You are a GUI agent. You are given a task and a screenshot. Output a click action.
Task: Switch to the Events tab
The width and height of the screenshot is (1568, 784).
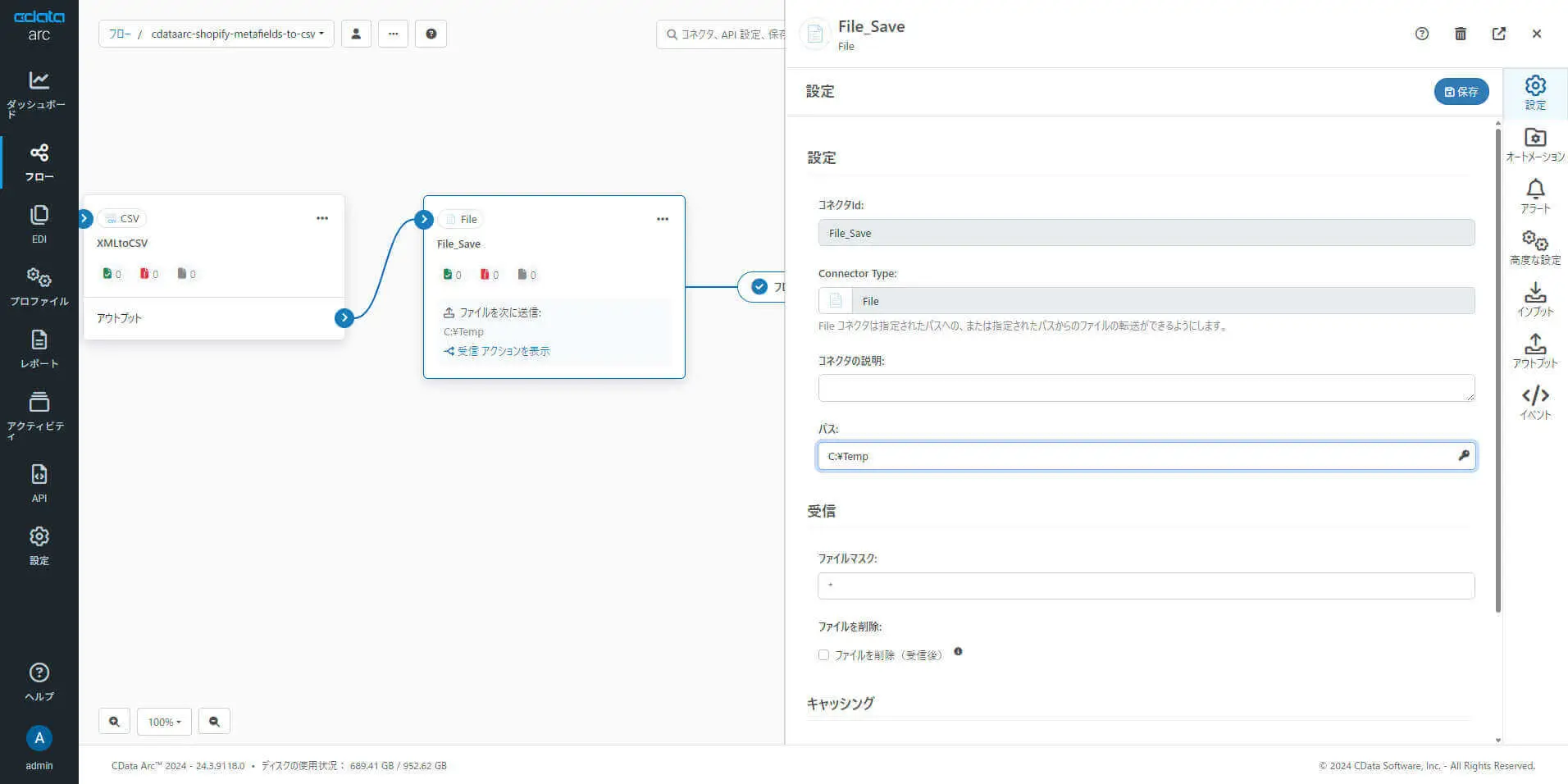coord(1534,403)
